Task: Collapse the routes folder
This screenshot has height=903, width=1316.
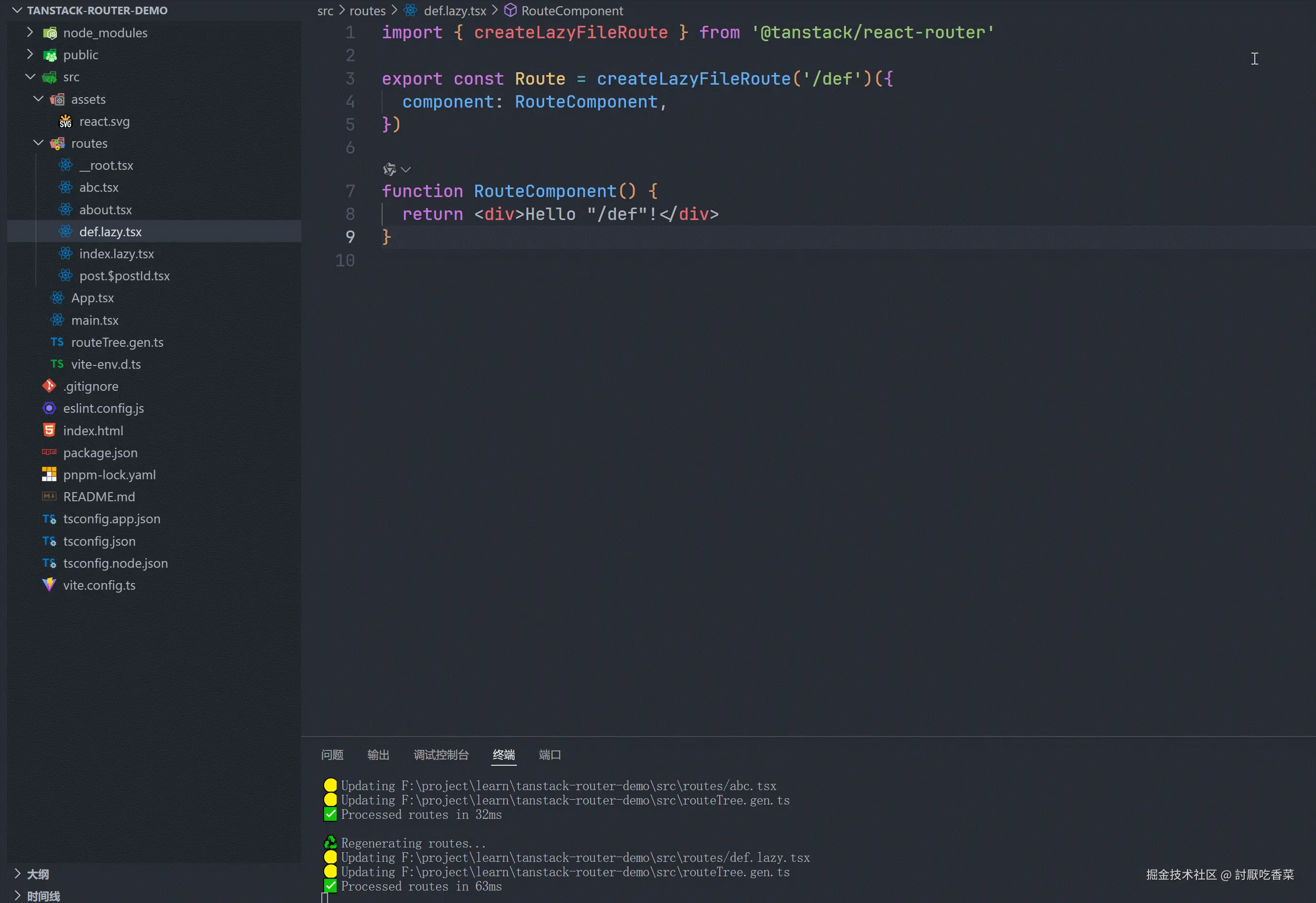Action: (x=39, y=143)
